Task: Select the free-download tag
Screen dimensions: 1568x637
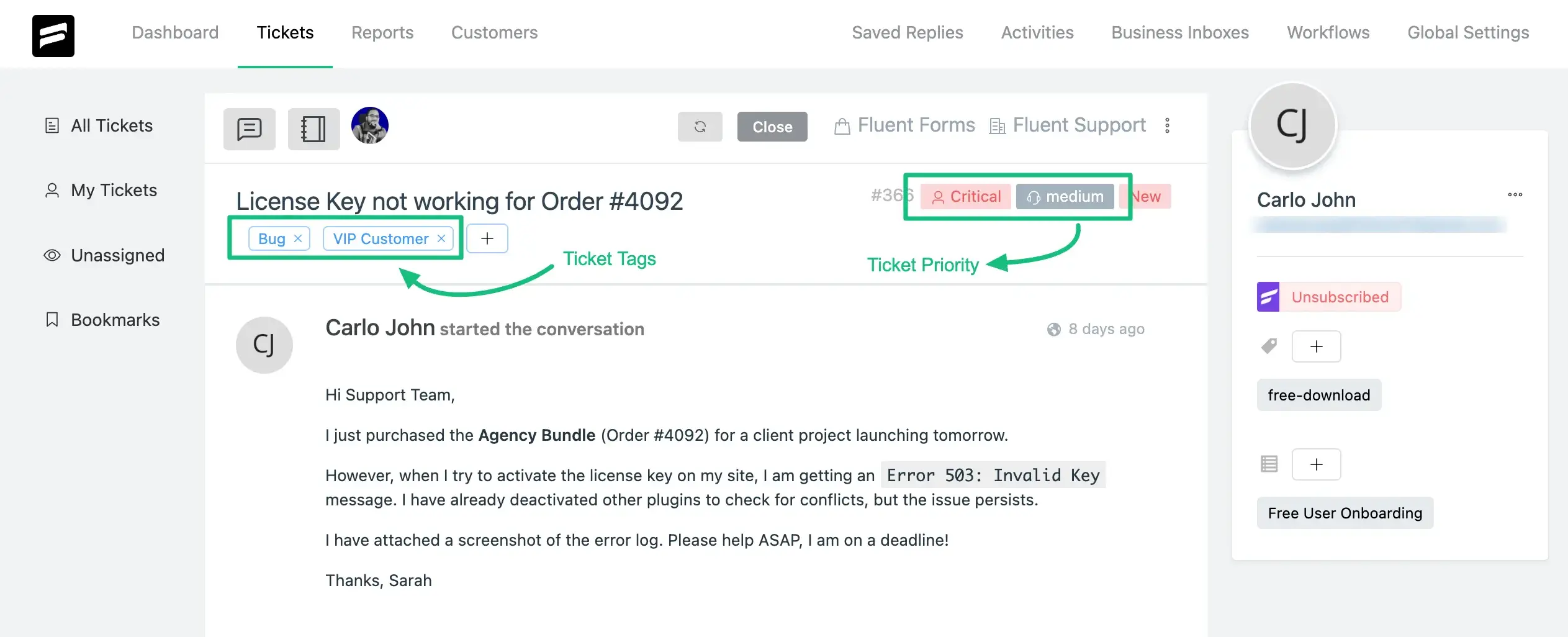Action: (1319, 395)
